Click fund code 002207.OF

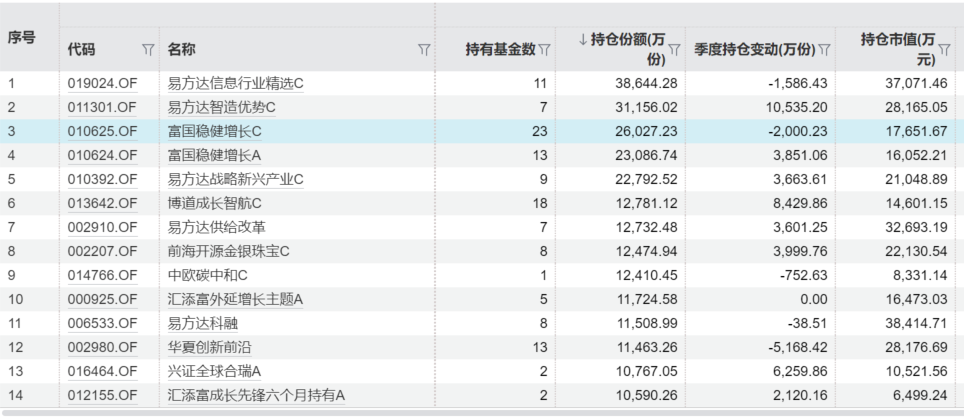[101, 251]
